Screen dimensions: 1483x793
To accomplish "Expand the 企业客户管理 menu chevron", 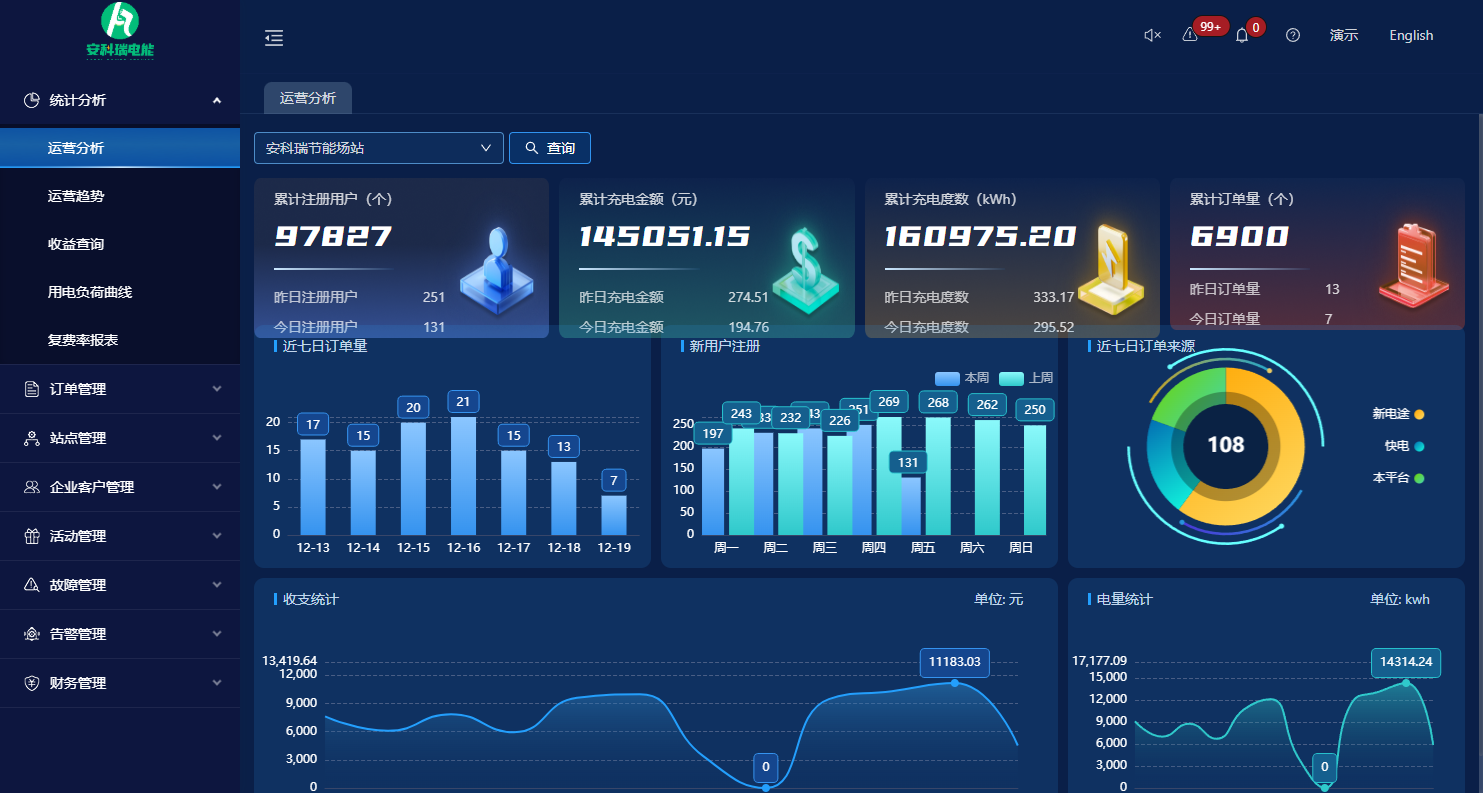I will 217,487.
